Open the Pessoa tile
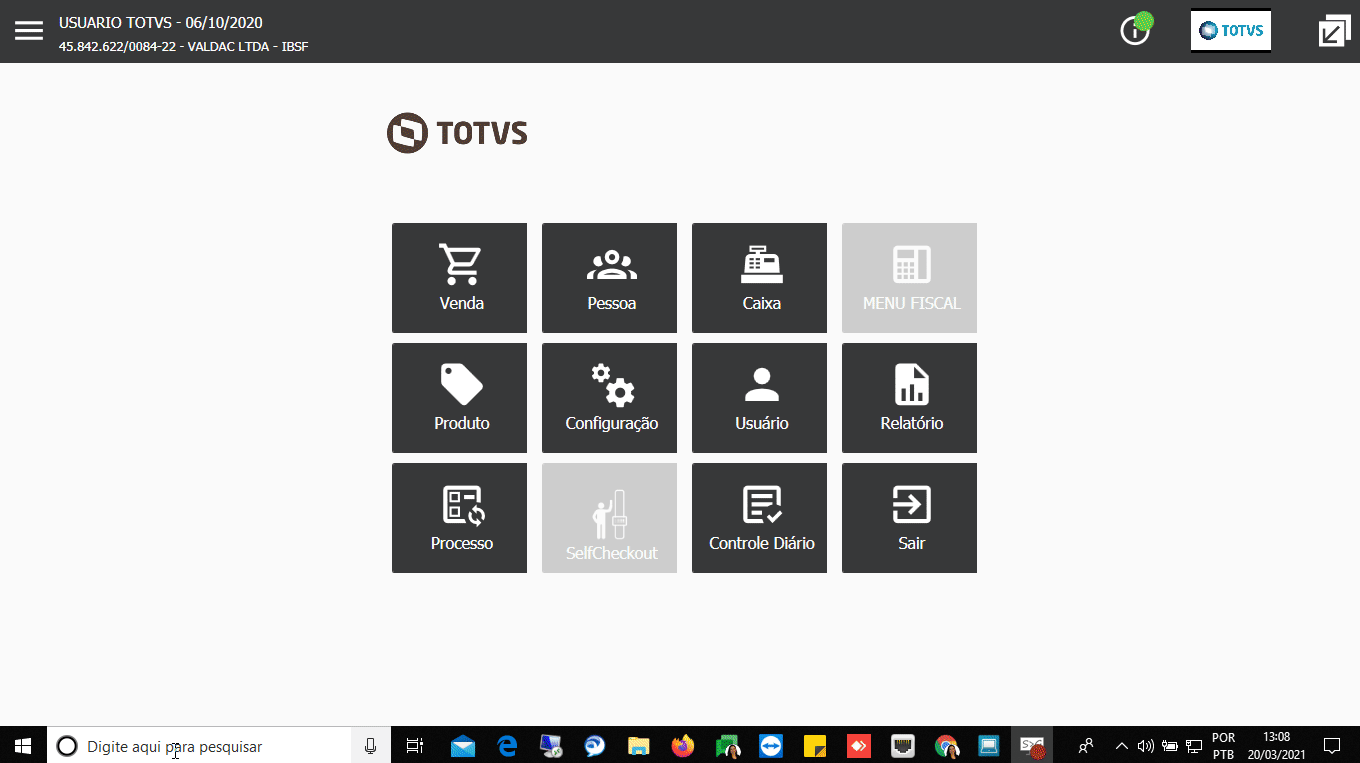Screen dimensions: 1360x763 click(609, 278)
